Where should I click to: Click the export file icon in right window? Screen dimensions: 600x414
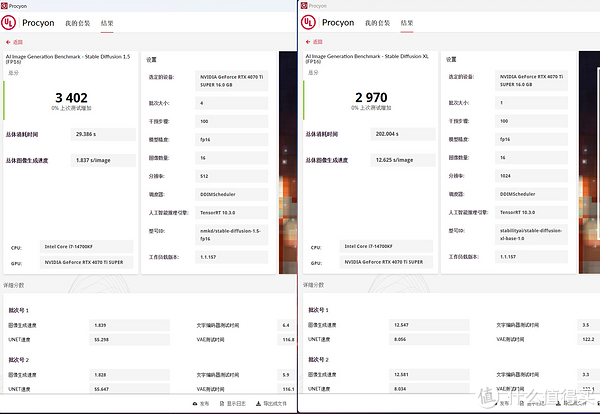tap(557, 403)
